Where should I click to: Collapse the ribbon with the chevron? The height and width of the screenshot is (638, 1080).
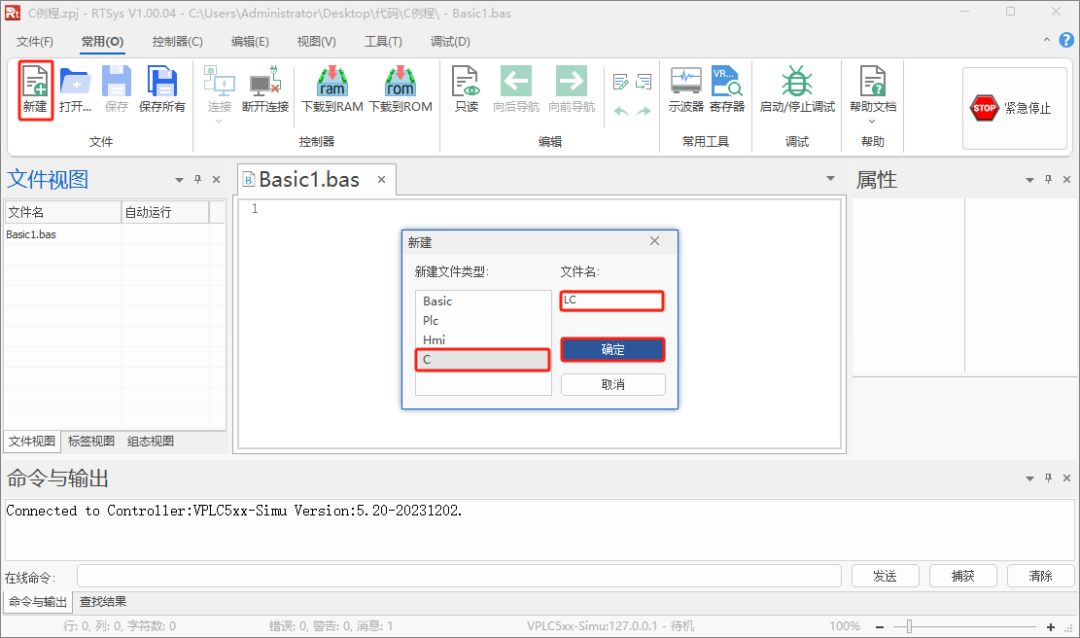[x=1046, y=41]
